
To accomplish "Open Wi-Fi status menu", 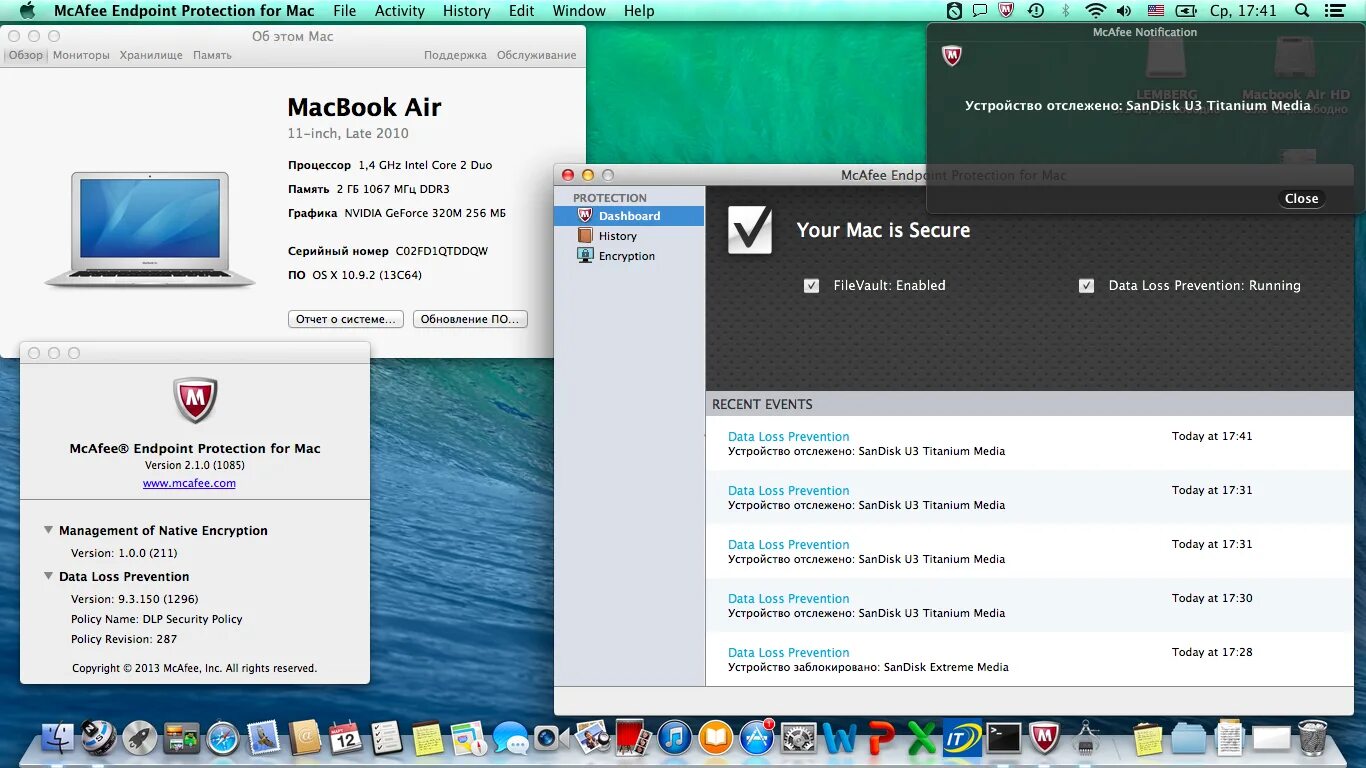I will (x=1096, y=10).
